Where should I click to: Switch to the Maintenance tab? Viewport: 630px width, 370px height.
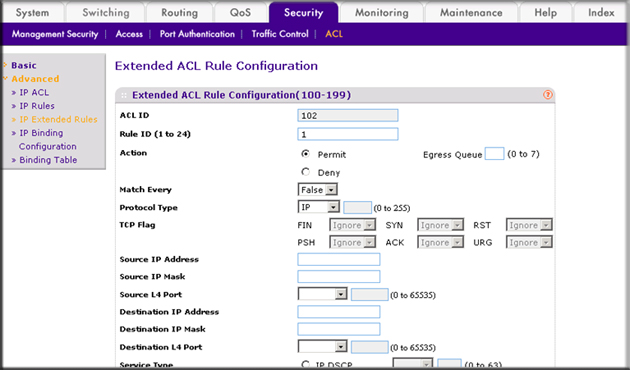coord(471,12)
